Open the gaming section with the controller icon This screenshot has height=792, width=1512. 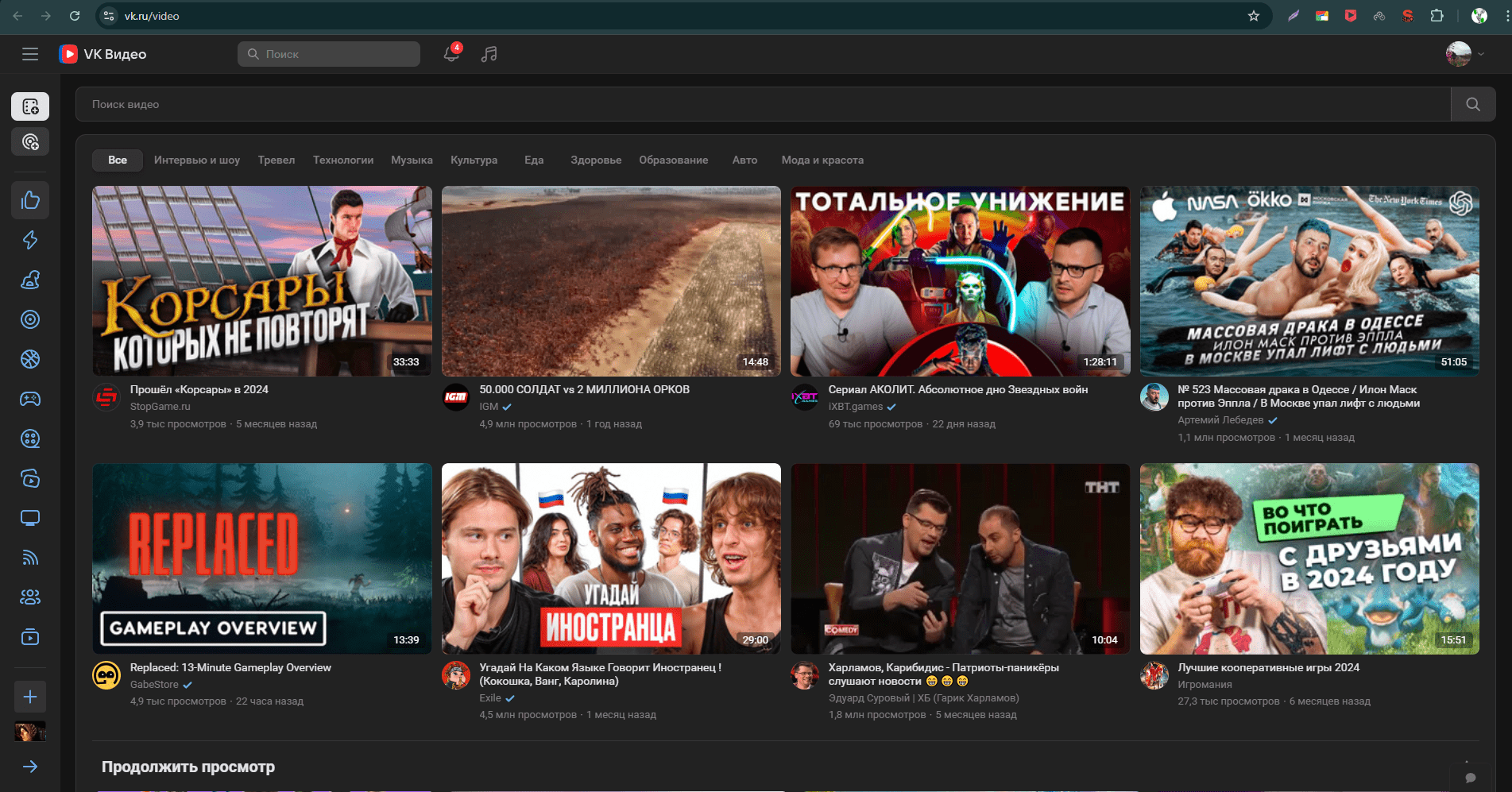coord(30,399)
